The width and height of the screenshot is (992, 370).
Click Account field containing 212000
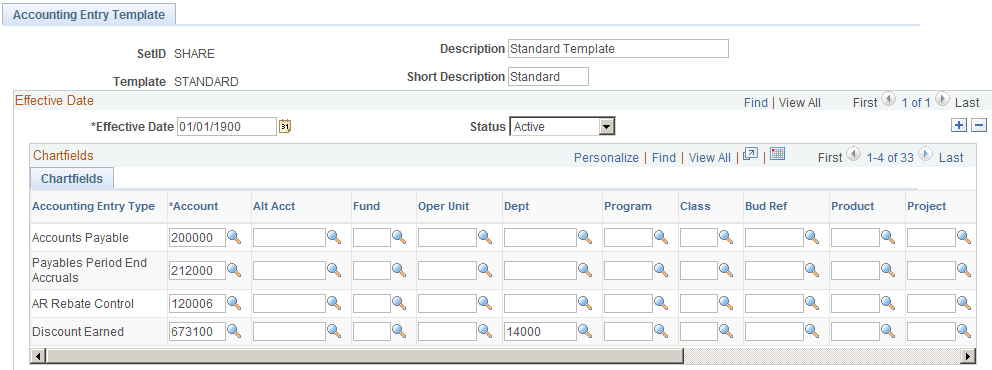coord(197,271)
